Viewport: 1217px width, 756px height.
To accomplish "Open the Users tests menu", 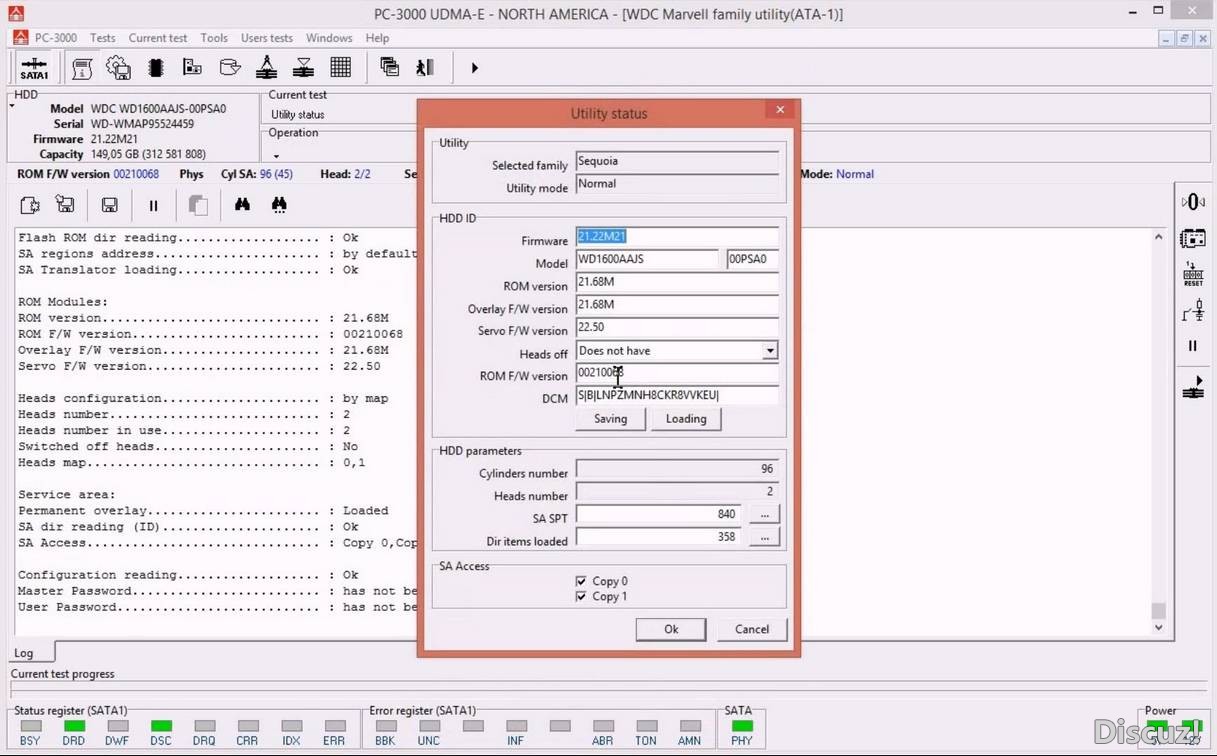I will tap(267, 38).
